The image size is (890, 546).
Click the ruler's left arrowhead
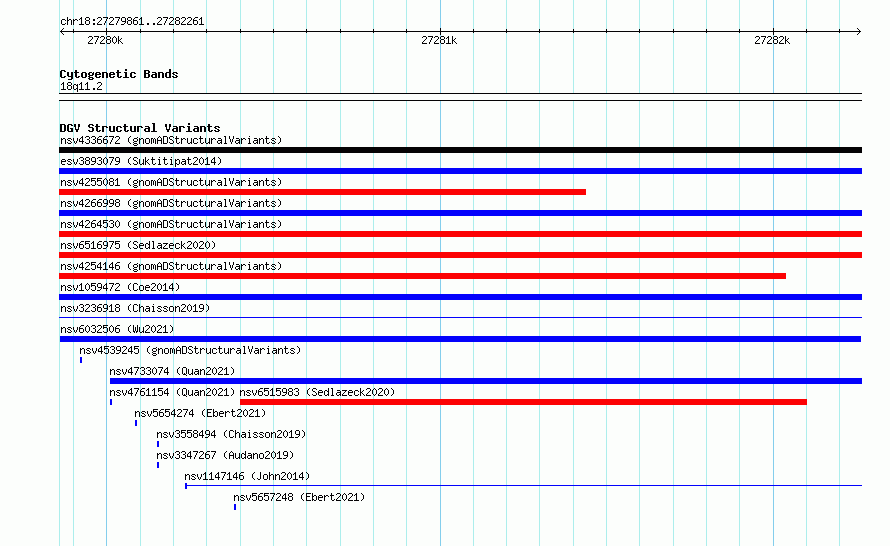62,32
